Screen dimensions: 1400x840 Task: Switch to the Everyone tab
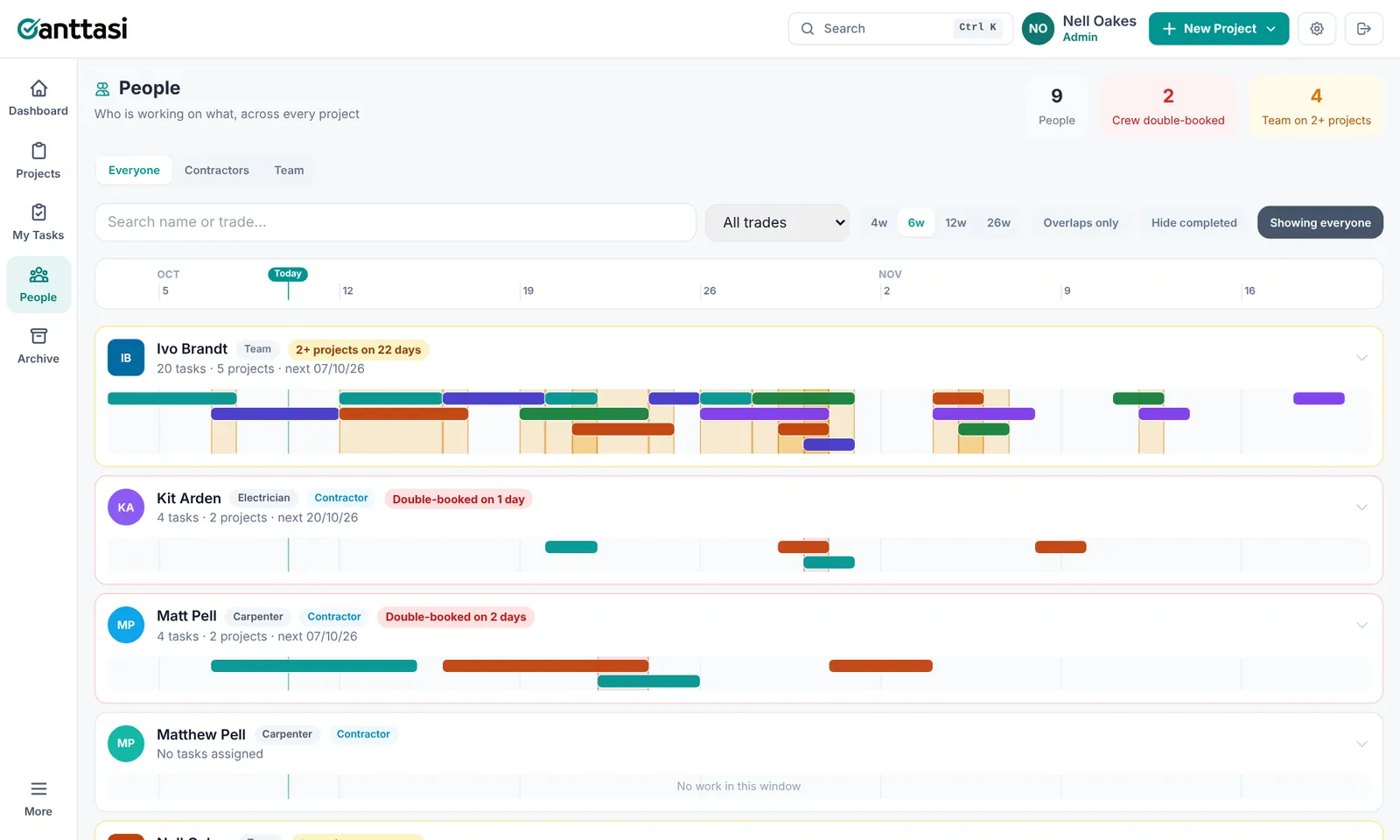(134, 171)
